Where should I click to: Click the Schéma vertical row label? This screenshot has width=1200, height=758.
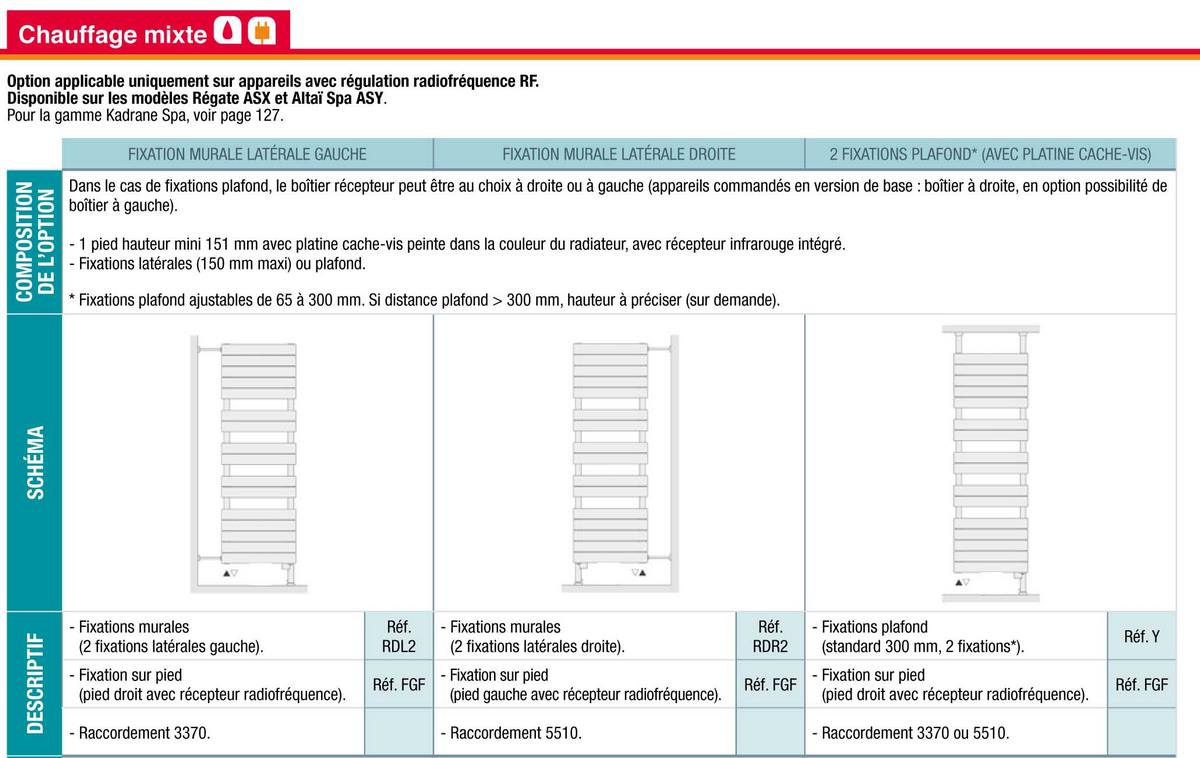pyautogui.click(x=34, y=463)
